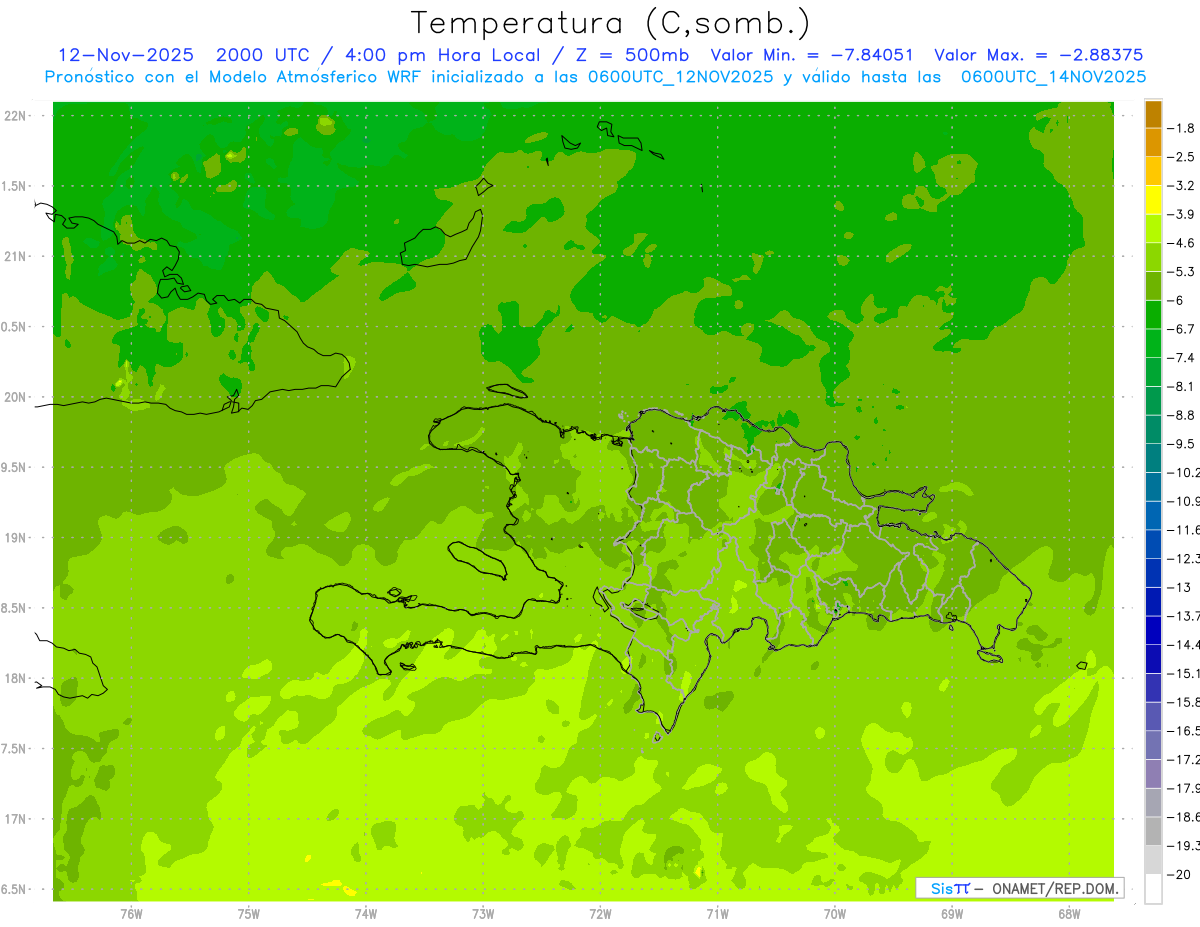Click the 'Temperatura (C,somb.)' map title

coord(610,23)
